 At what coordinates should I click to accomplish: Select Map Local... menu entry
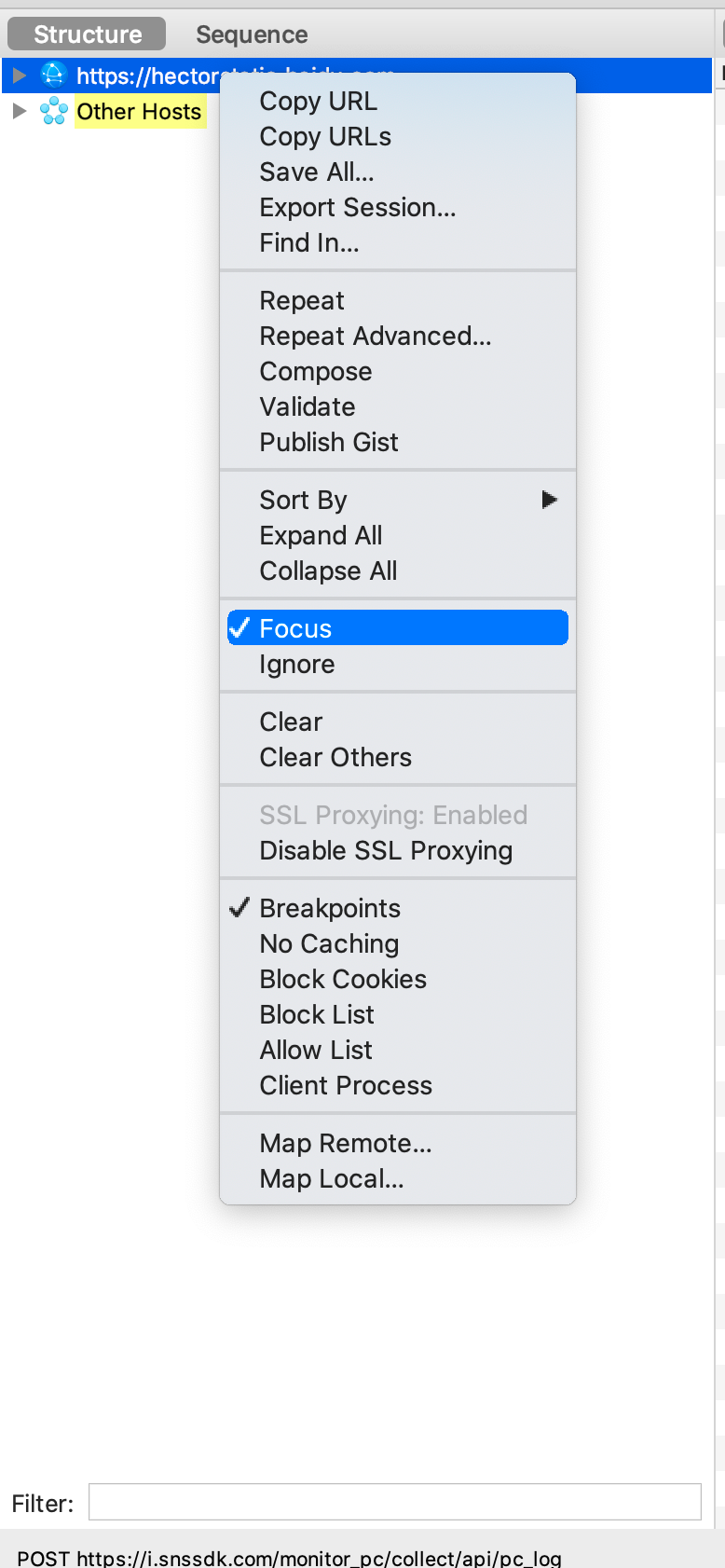click(x=332, y=1179)
